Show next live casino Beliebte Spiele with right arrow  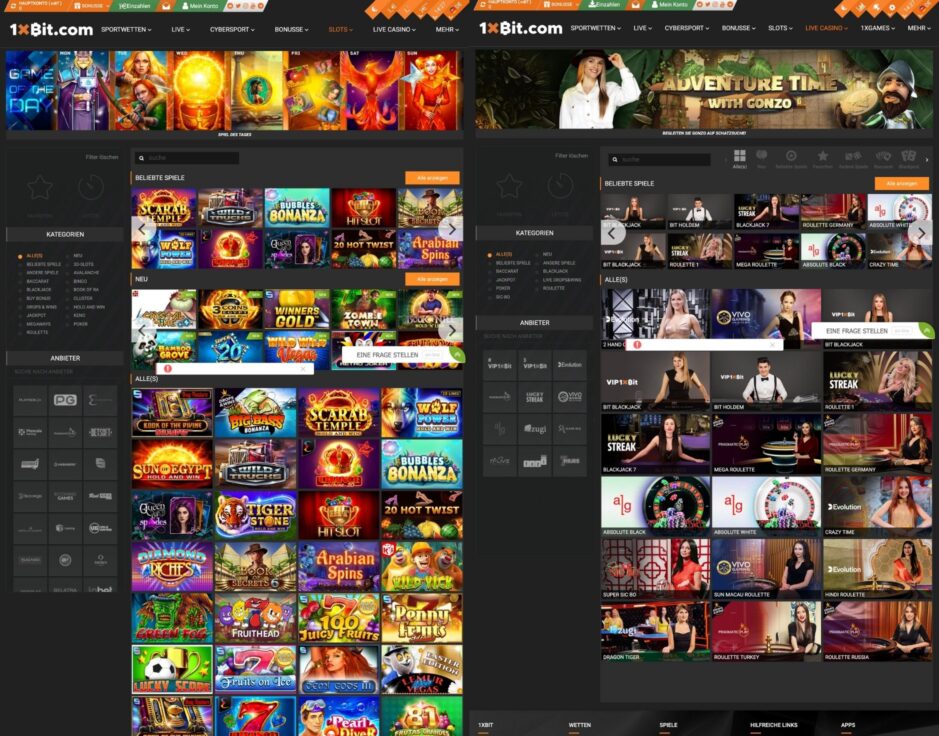921,232
